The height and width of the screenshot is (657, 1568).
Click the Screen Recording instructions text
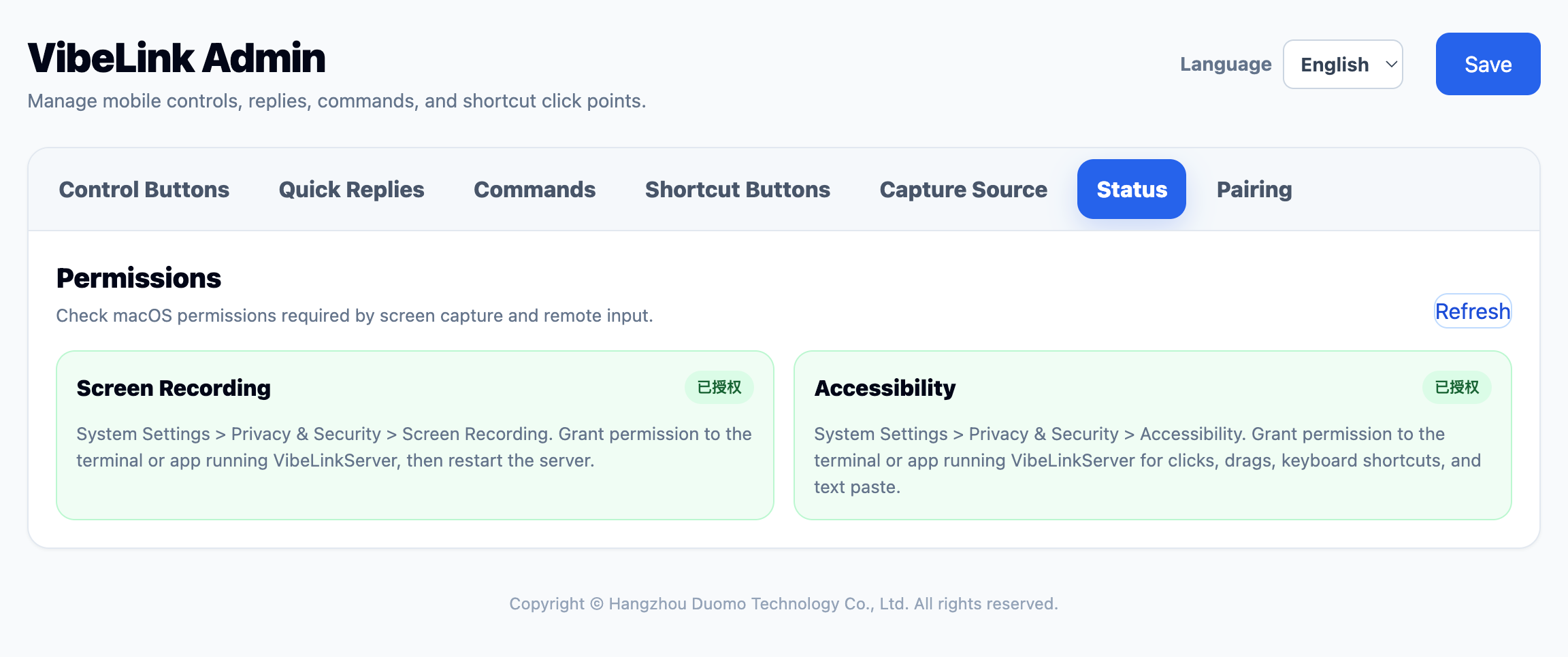pyautogui.click(x=414, y=447)
